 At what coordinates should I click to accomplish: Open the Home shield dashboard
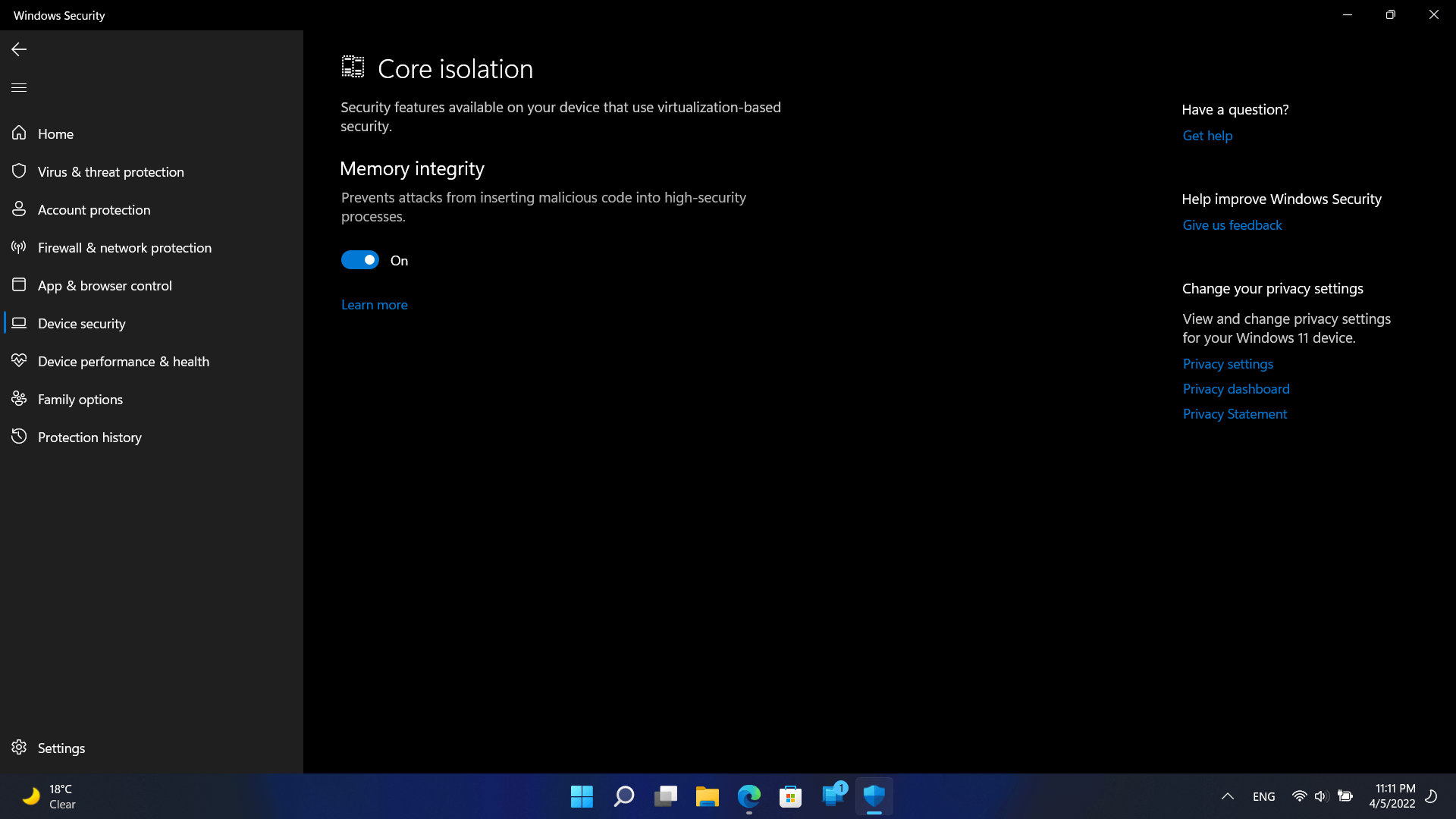tap(55, 134)
